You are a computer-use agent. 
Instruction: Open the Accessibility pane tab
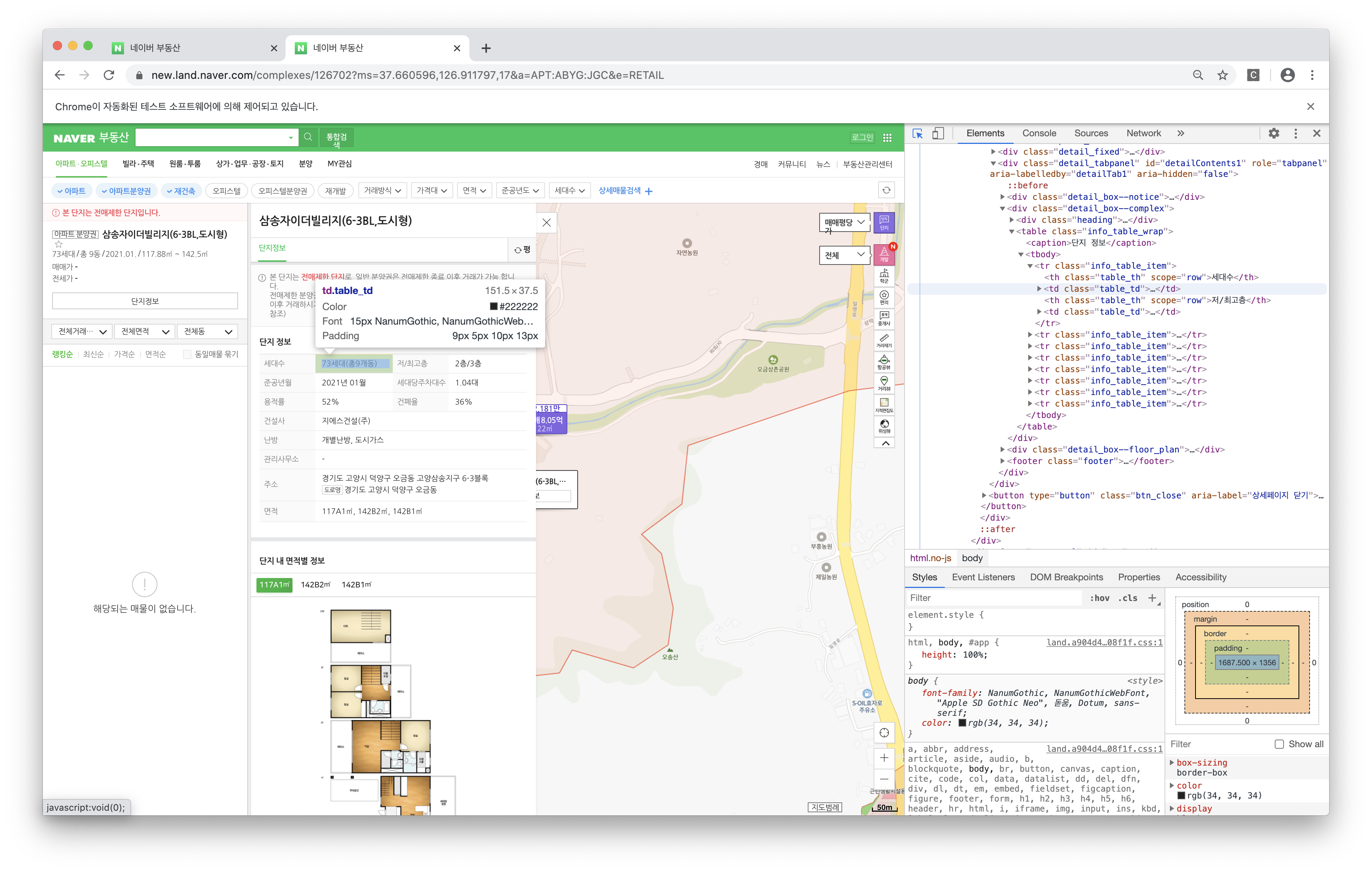(x=1200, y=578)
